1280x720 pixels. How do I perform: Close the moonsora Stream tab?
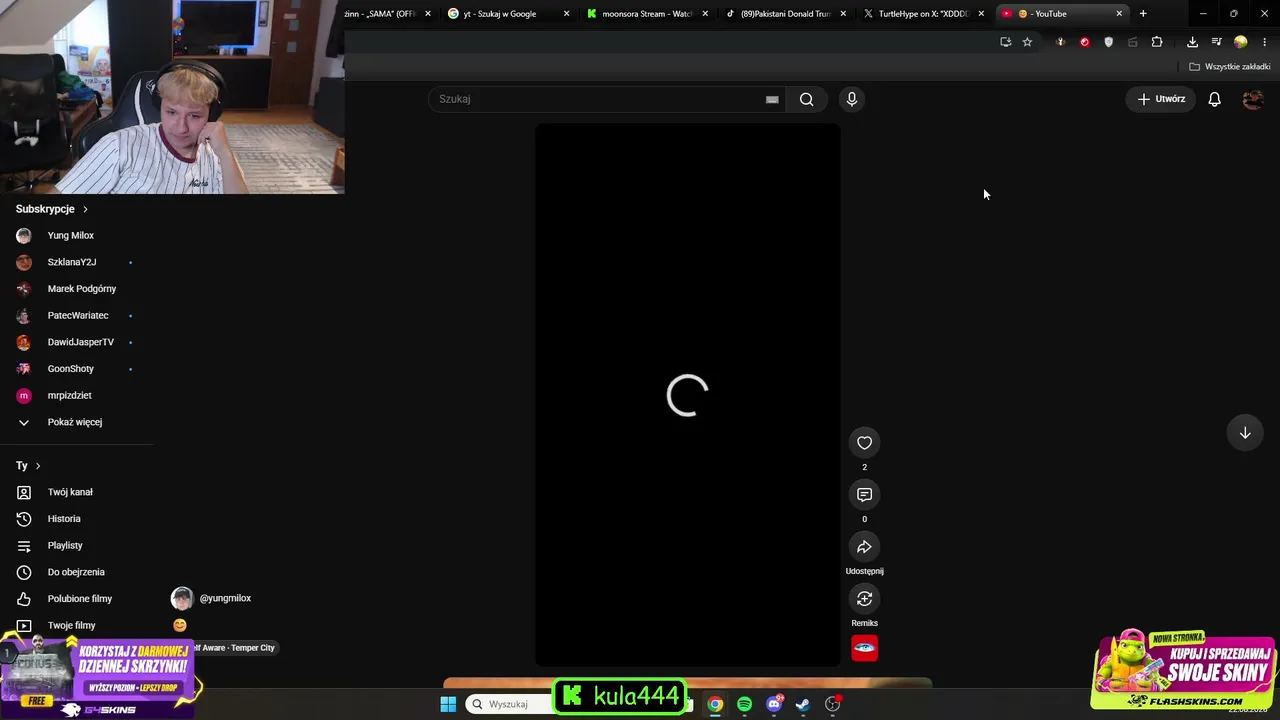[705, 14]
